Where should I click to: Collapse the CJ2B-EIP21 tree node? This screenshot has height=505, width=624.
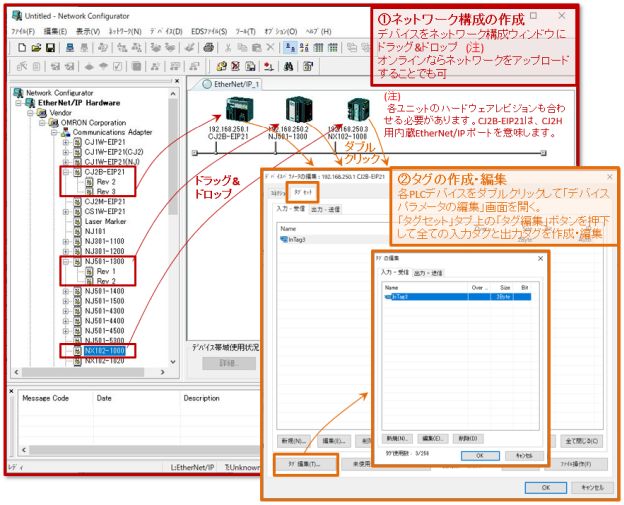66,171
